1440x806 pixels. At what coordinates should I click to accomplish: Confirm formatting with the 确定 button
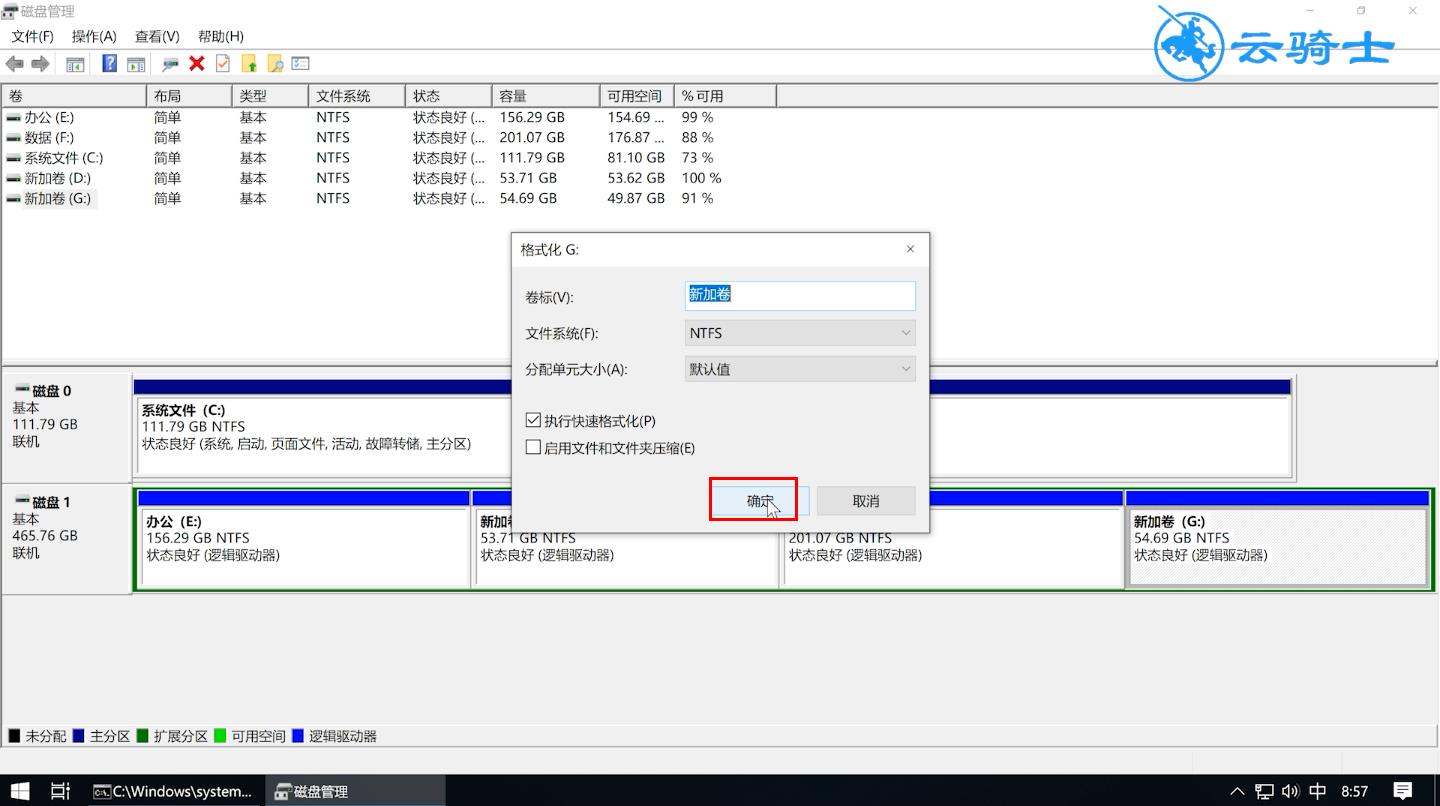tap(754, 500)
